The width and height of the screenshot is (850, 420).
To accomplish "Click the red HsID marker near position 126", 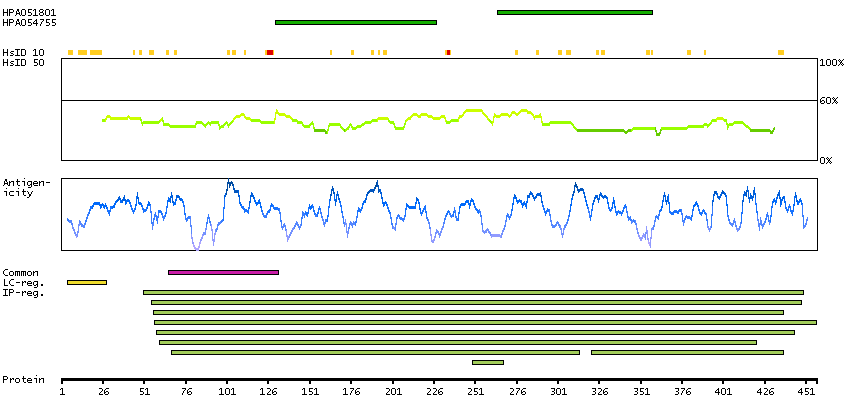I will point(270,52).
